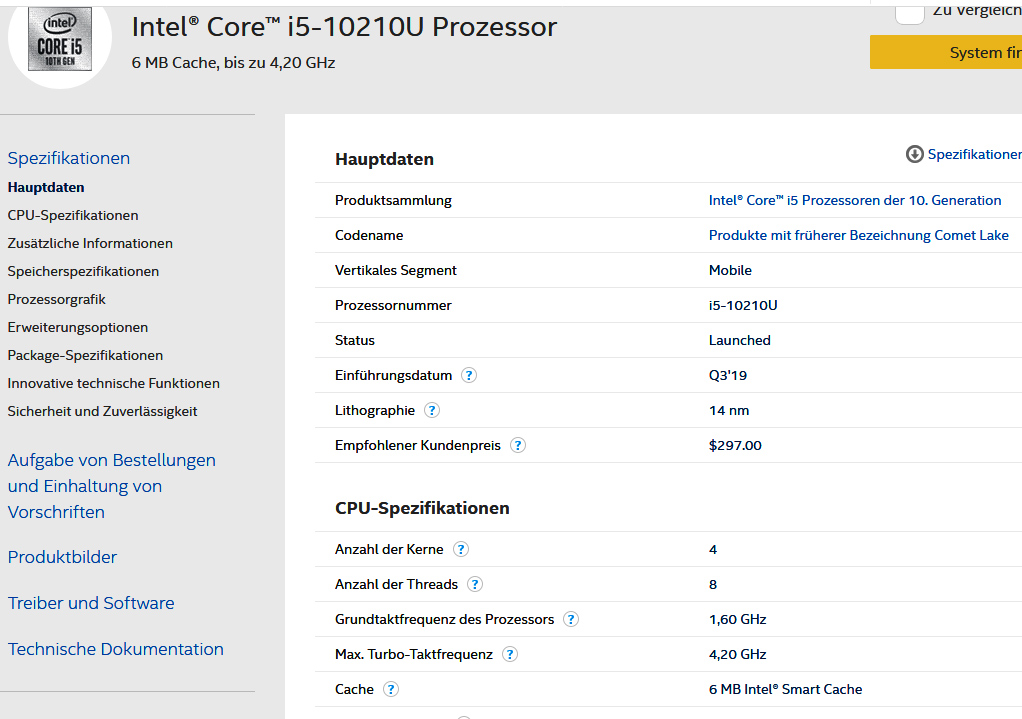Open Intel Core i5 Prozessoren der 10. Generation link
1022x719 pixels.
(854, 201)
